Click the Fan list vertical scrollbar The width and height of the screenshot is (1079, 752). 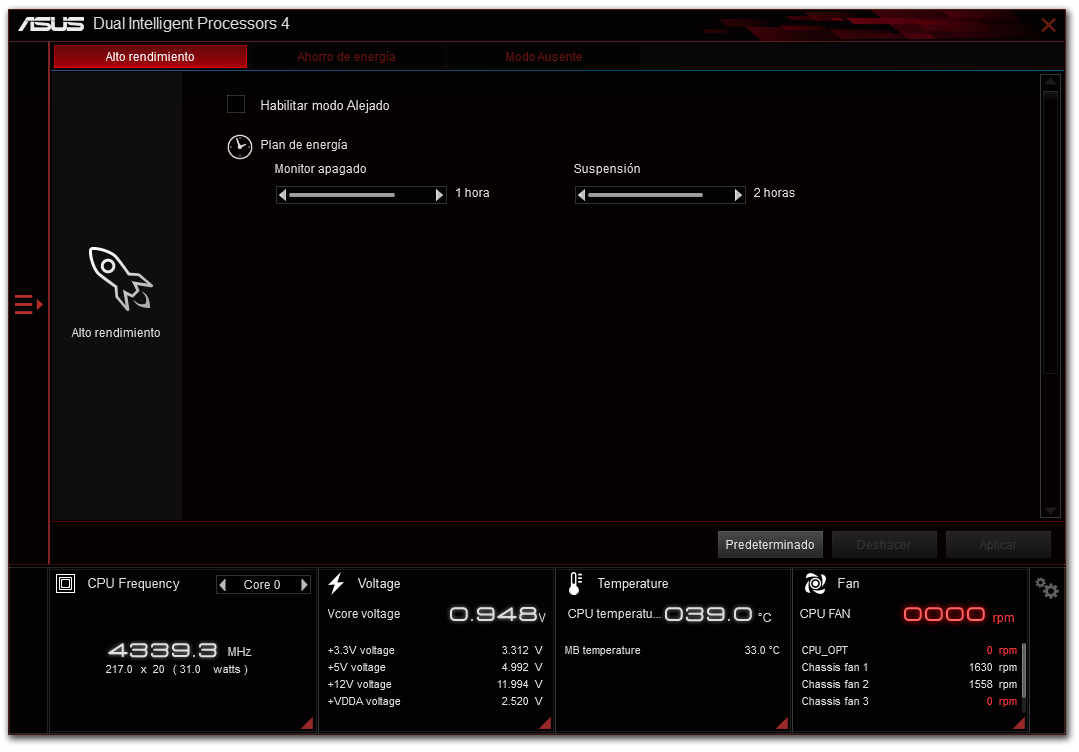[1024, 671]
